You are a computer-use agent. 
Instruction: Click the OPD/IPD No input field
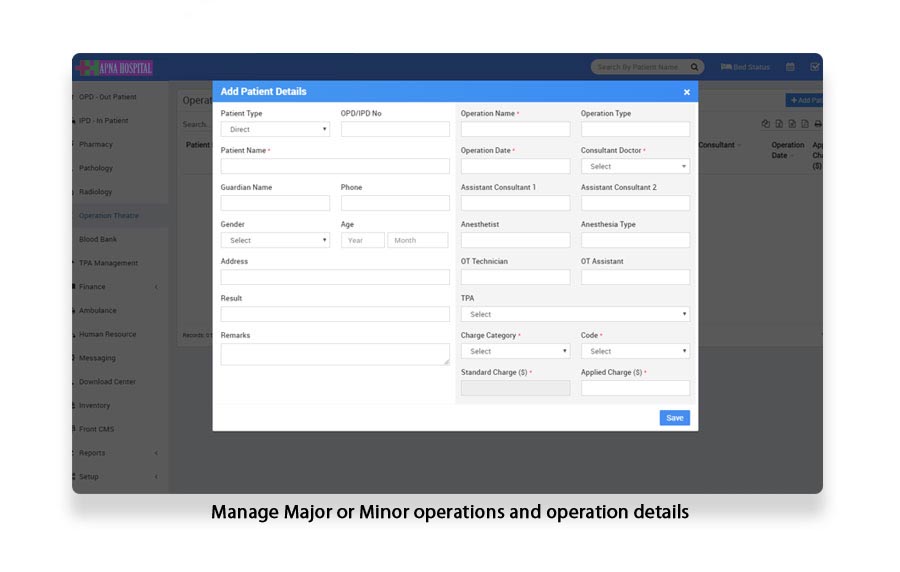(x=395, y=129)
